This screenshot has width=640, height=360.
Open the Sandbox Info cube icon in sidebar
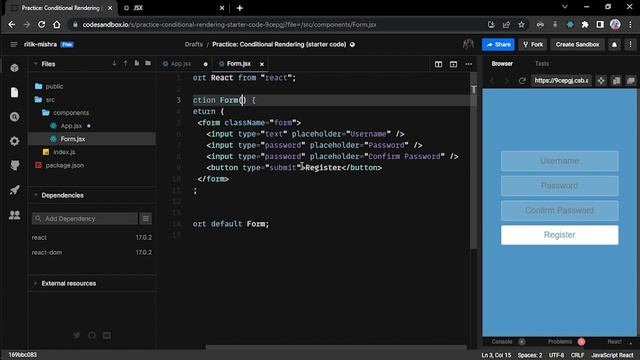click(15, 68)
